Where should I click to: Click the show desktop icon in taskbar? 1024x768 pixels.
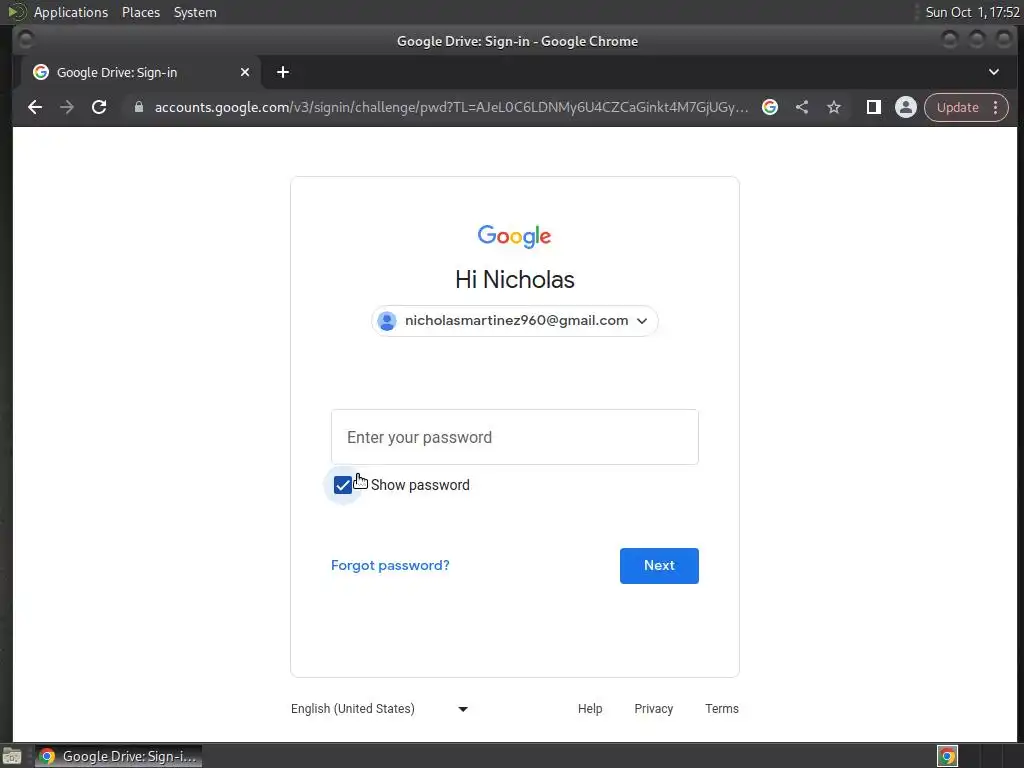click(12, 756)
